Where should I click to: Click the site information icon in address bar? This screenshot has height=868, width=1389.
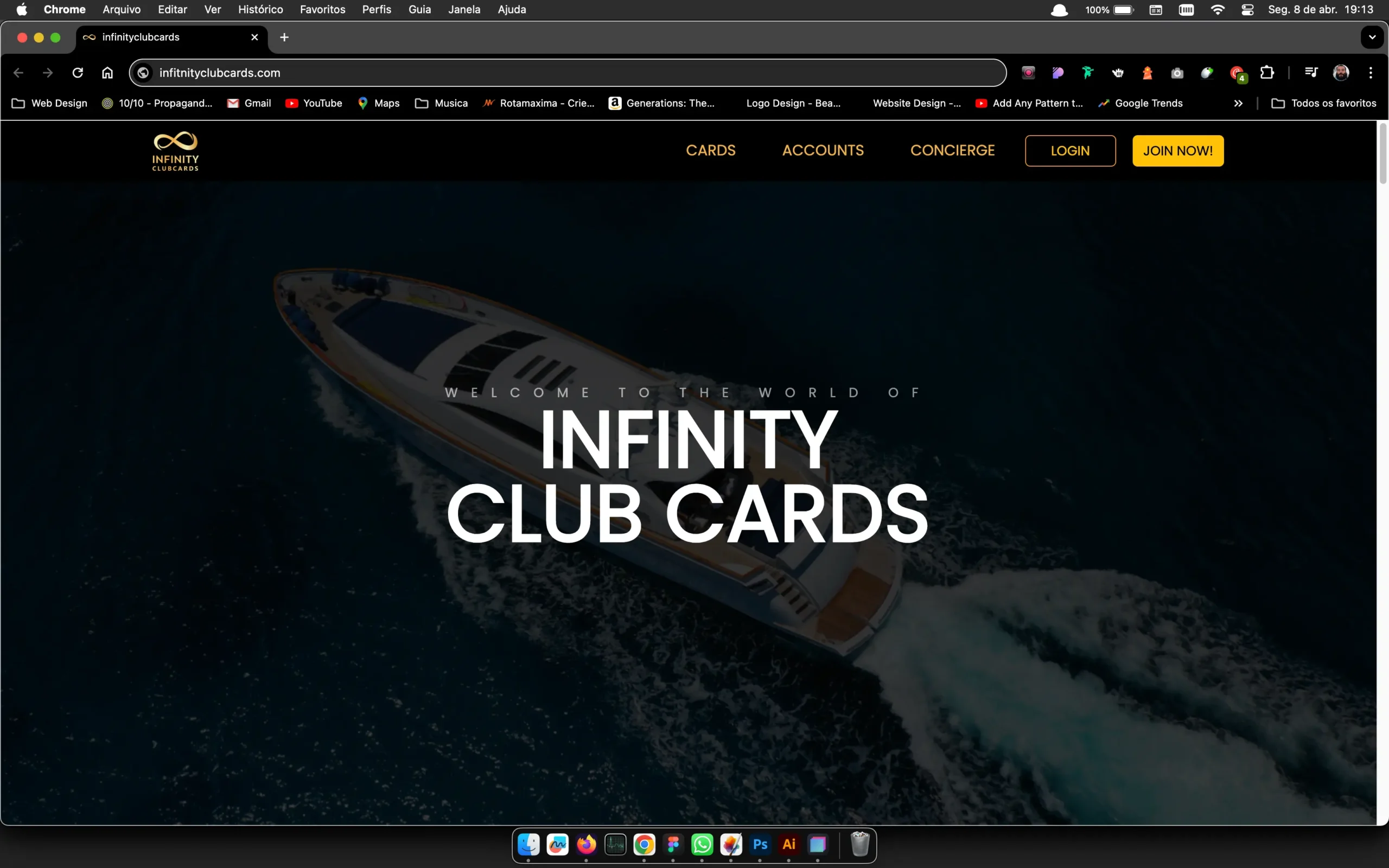143,73
